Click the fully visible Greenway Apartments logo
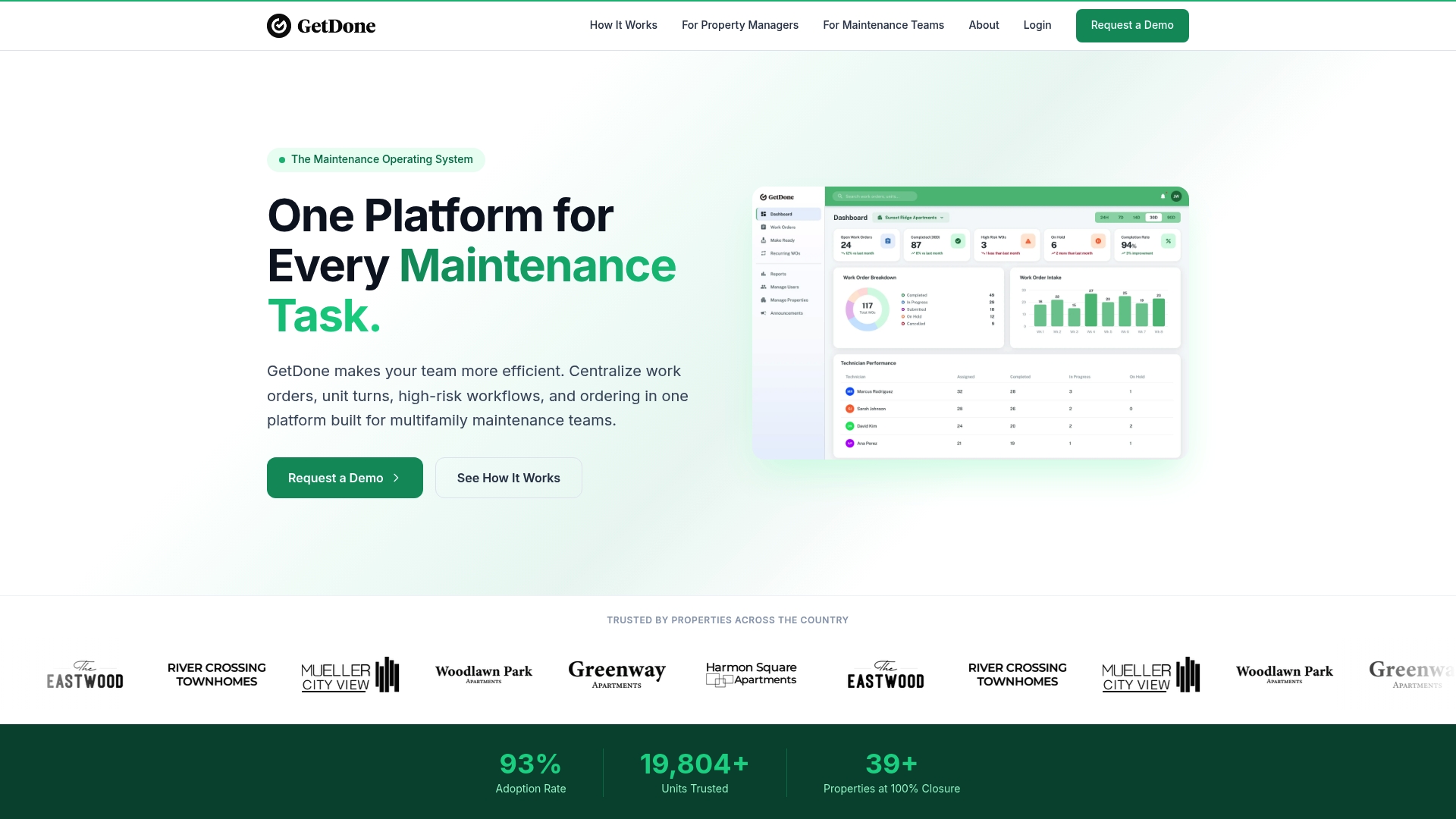This screenshot has height=819, width=1456. pyautogui.click(x=617, y=674)
